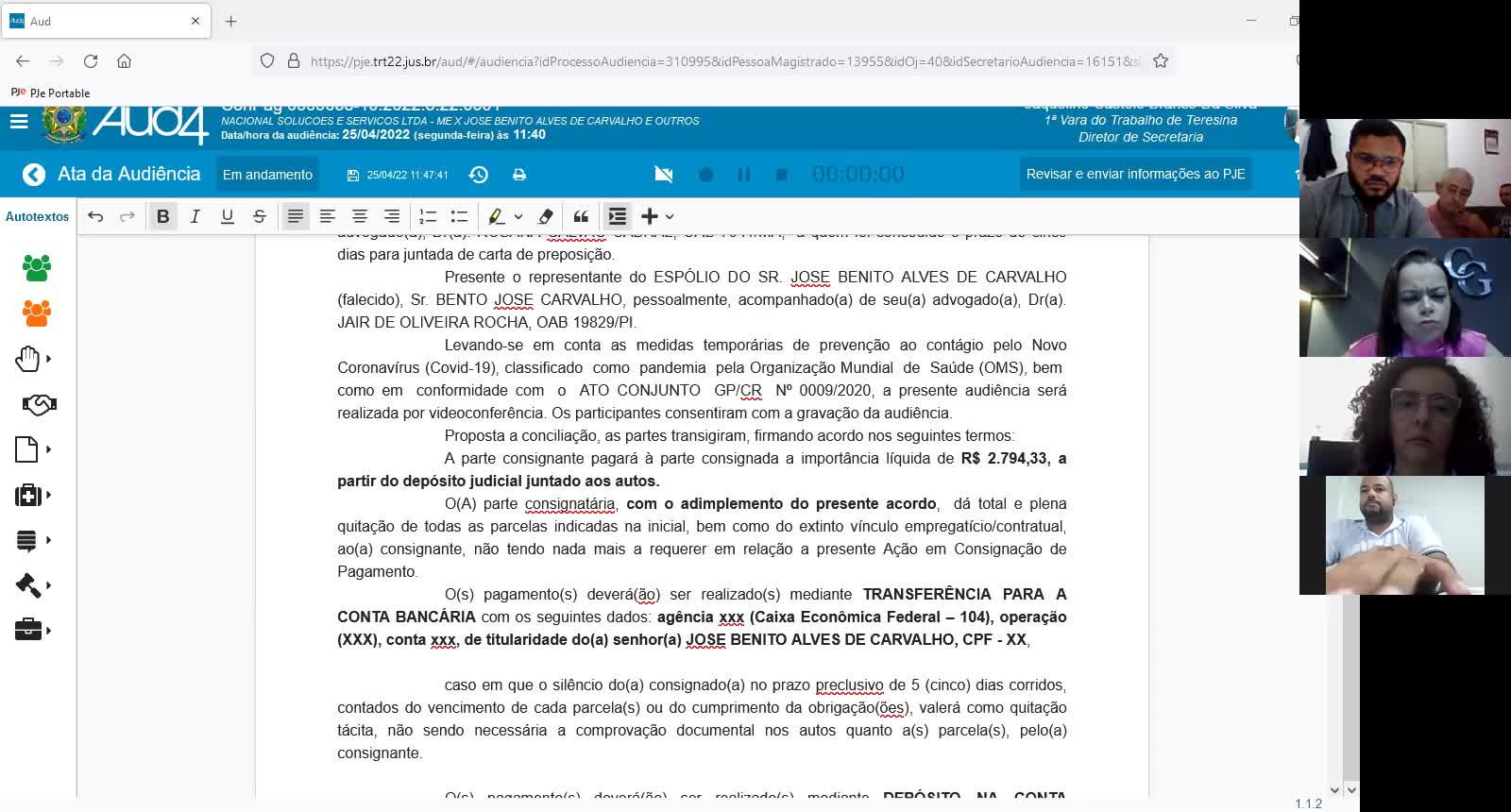Click the save icon beside the 25/04/22 timestamp

(353, 175)
